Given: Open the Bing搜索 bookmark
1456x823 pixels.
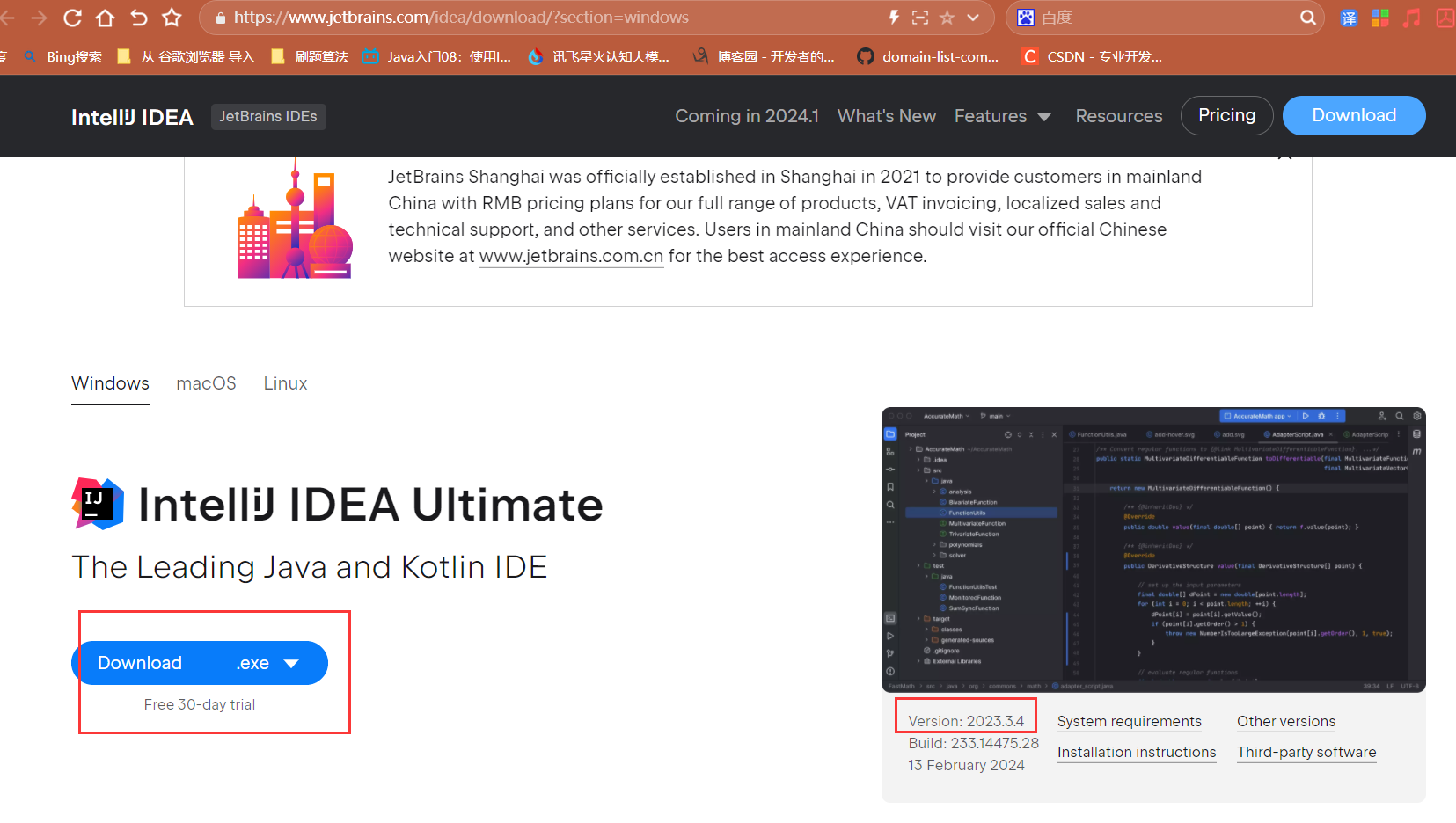Looking at the screenshot, I should [63, 57].
